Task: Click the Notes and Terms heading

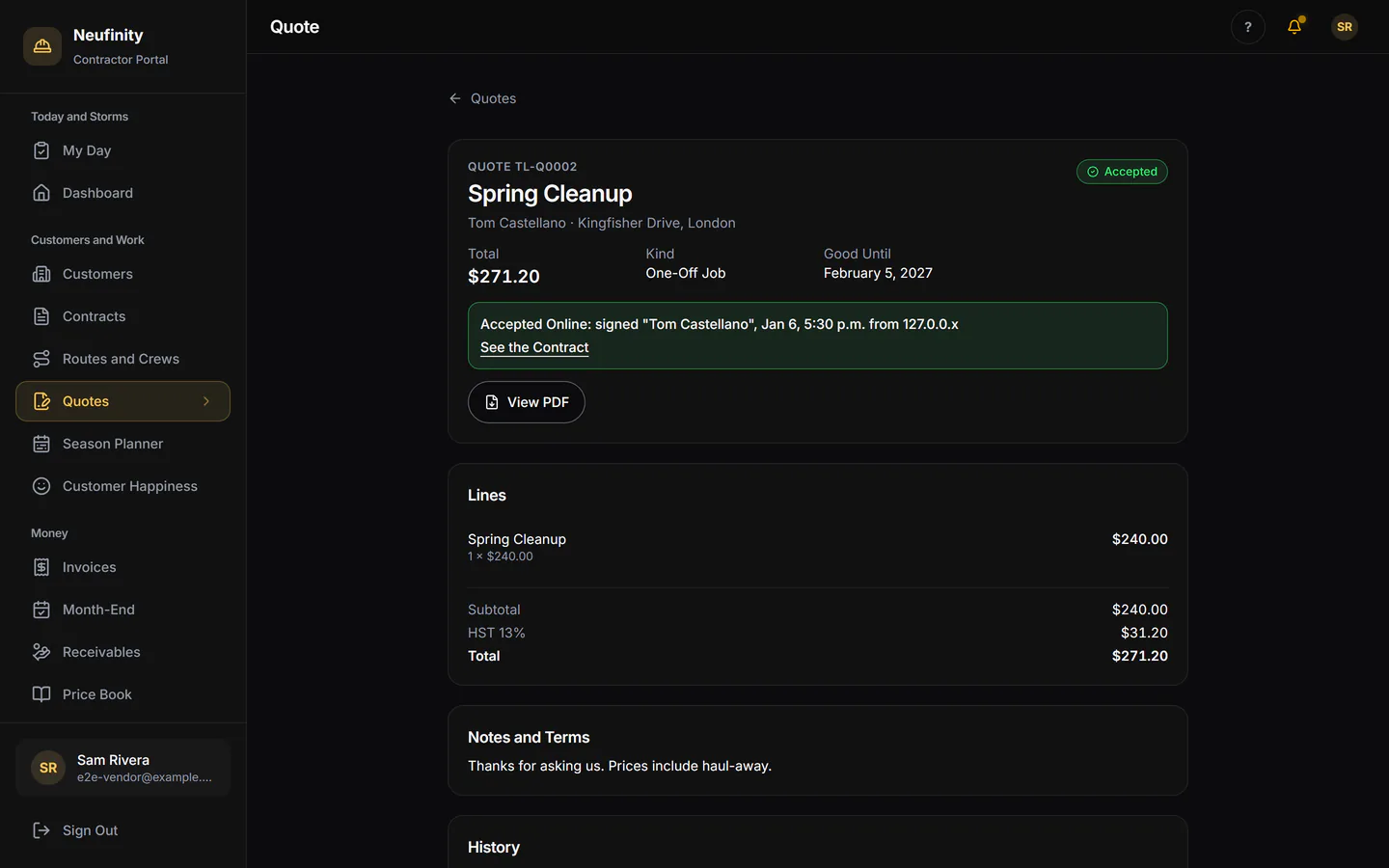Action: point(529,737)
